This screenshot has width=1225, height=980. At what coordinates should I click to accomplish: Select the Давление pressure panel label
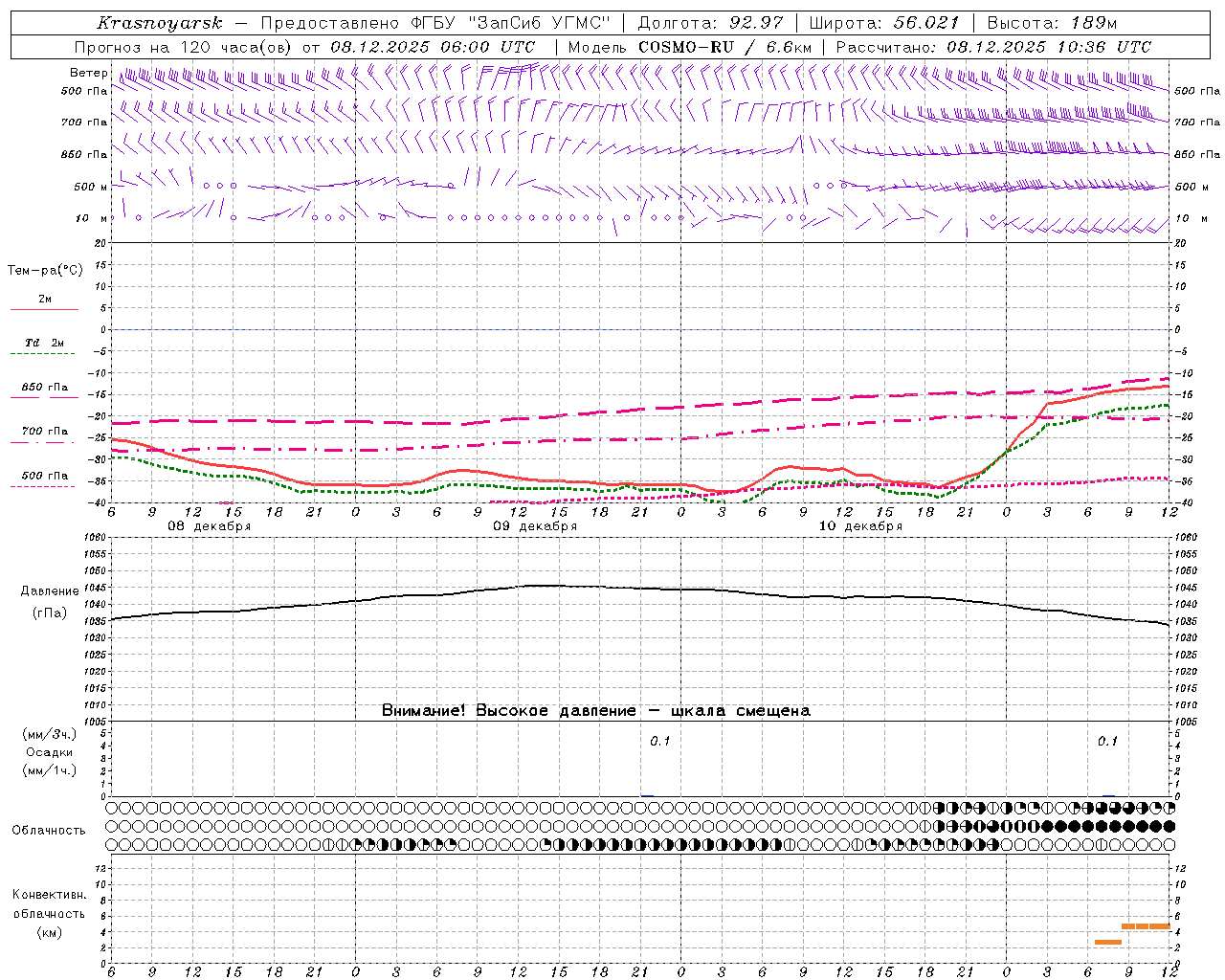point(50,591)
